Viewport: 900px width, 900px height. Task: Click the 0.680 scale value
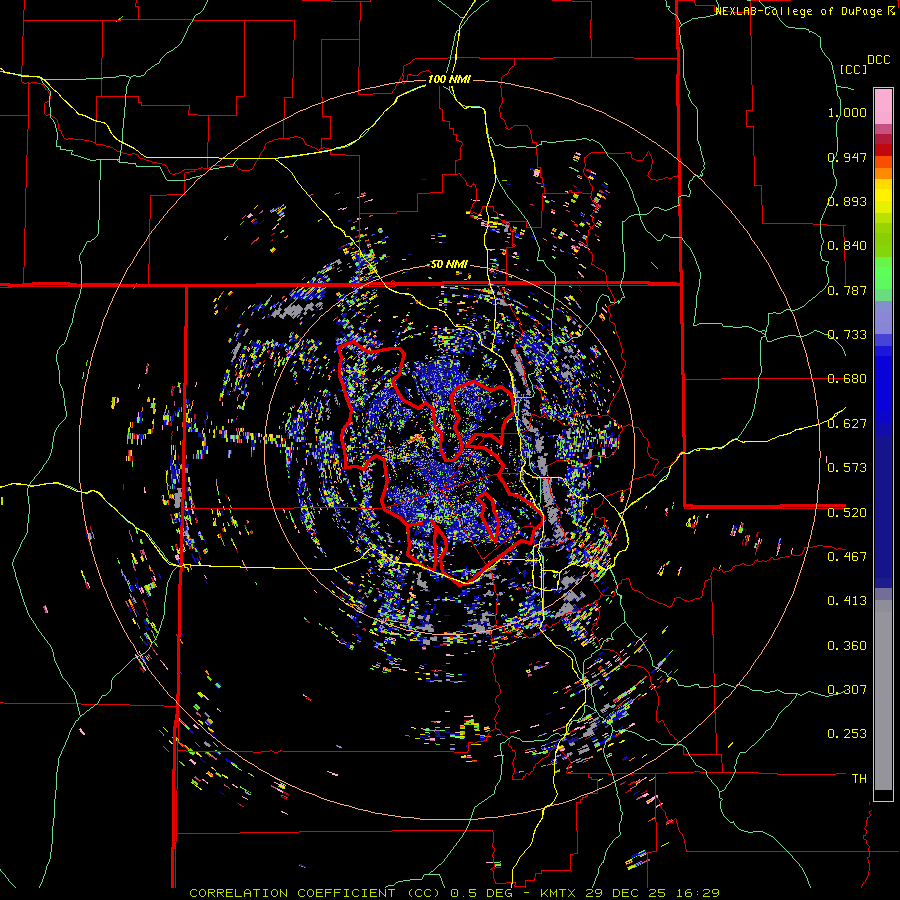click(847, 379)
